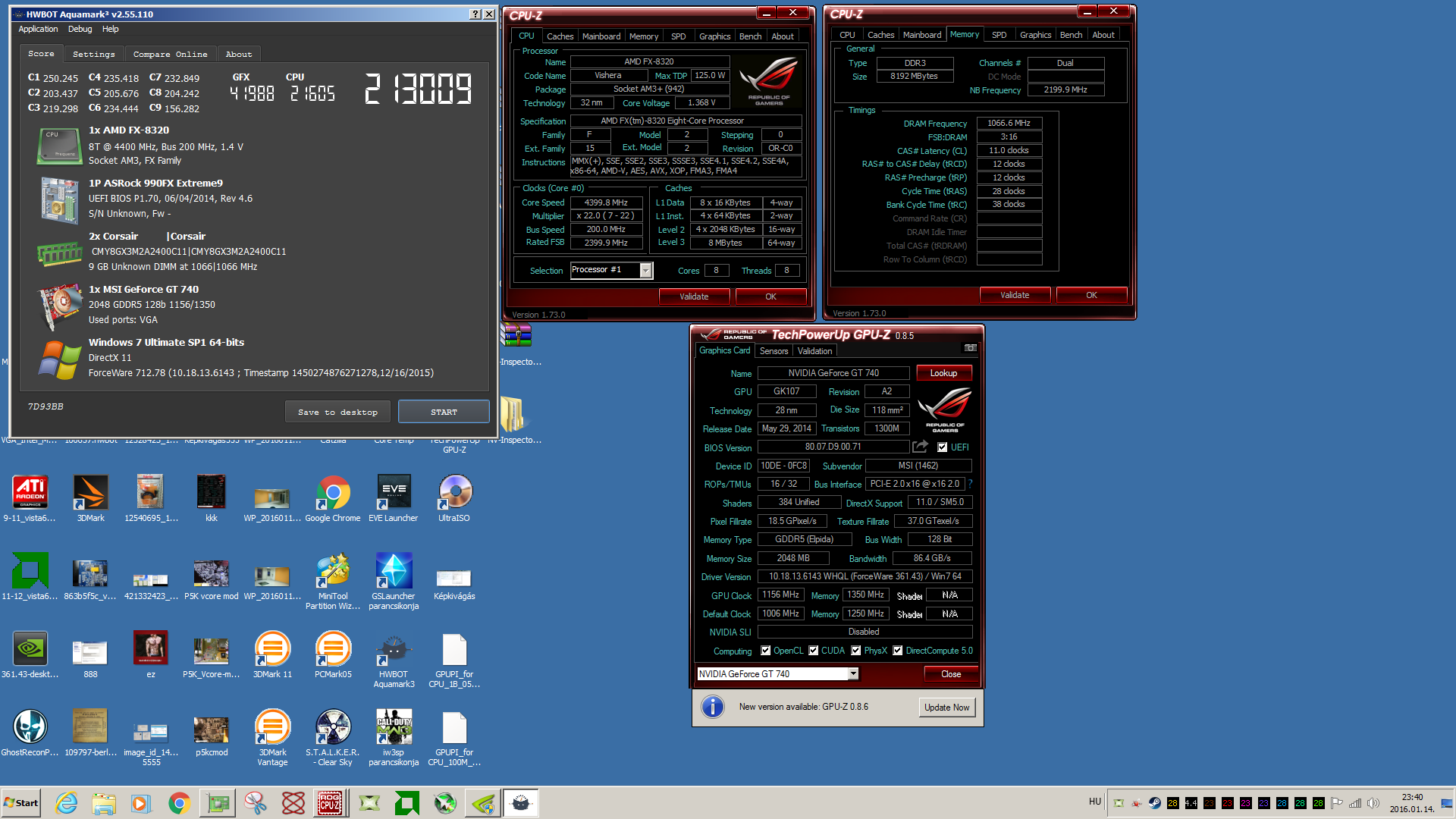The width and height of the screenshot is (1456, 819).
Task: Open Internet Explorer from the taskbar
Action: pos(66,803)
